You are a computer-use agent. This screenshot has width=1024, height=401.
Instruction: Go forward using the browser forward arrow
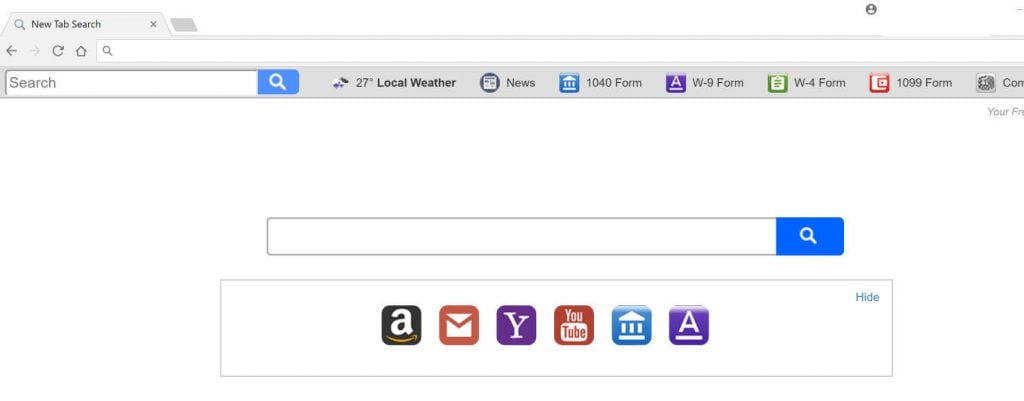click(35, 51)
